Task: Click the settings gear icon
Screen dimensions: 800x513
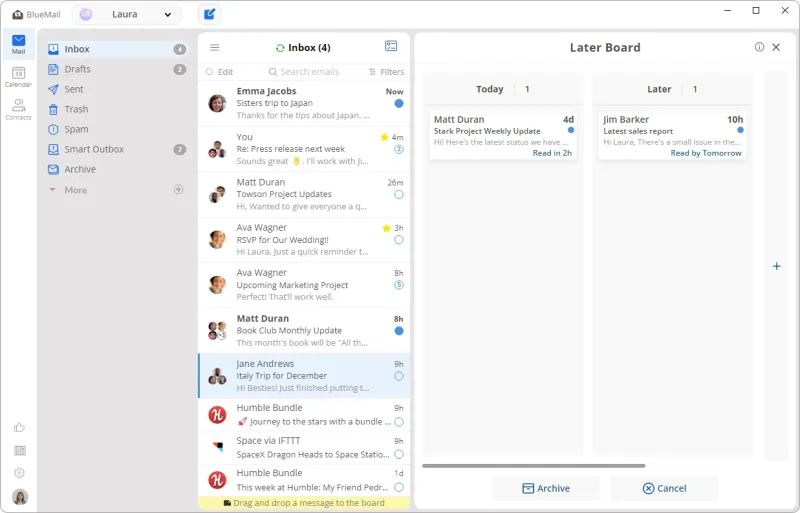Action: click(19, 473)
